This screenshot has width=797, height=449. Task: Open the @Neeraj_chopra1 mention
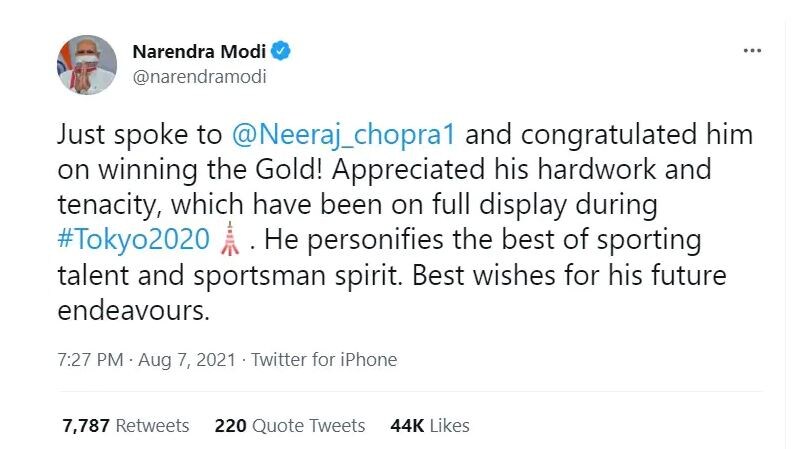344,136
